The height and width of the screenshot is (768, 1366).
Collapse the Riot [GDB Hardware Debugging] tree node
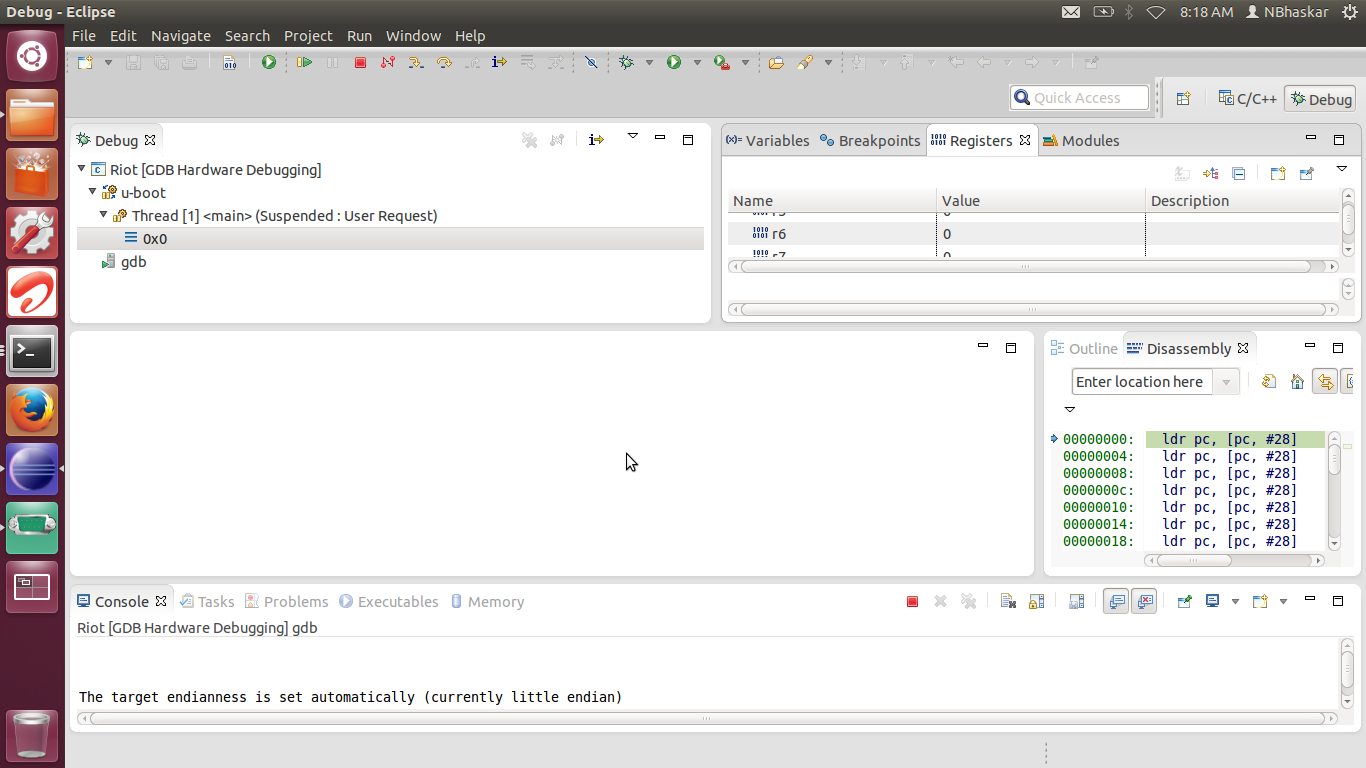82,169
